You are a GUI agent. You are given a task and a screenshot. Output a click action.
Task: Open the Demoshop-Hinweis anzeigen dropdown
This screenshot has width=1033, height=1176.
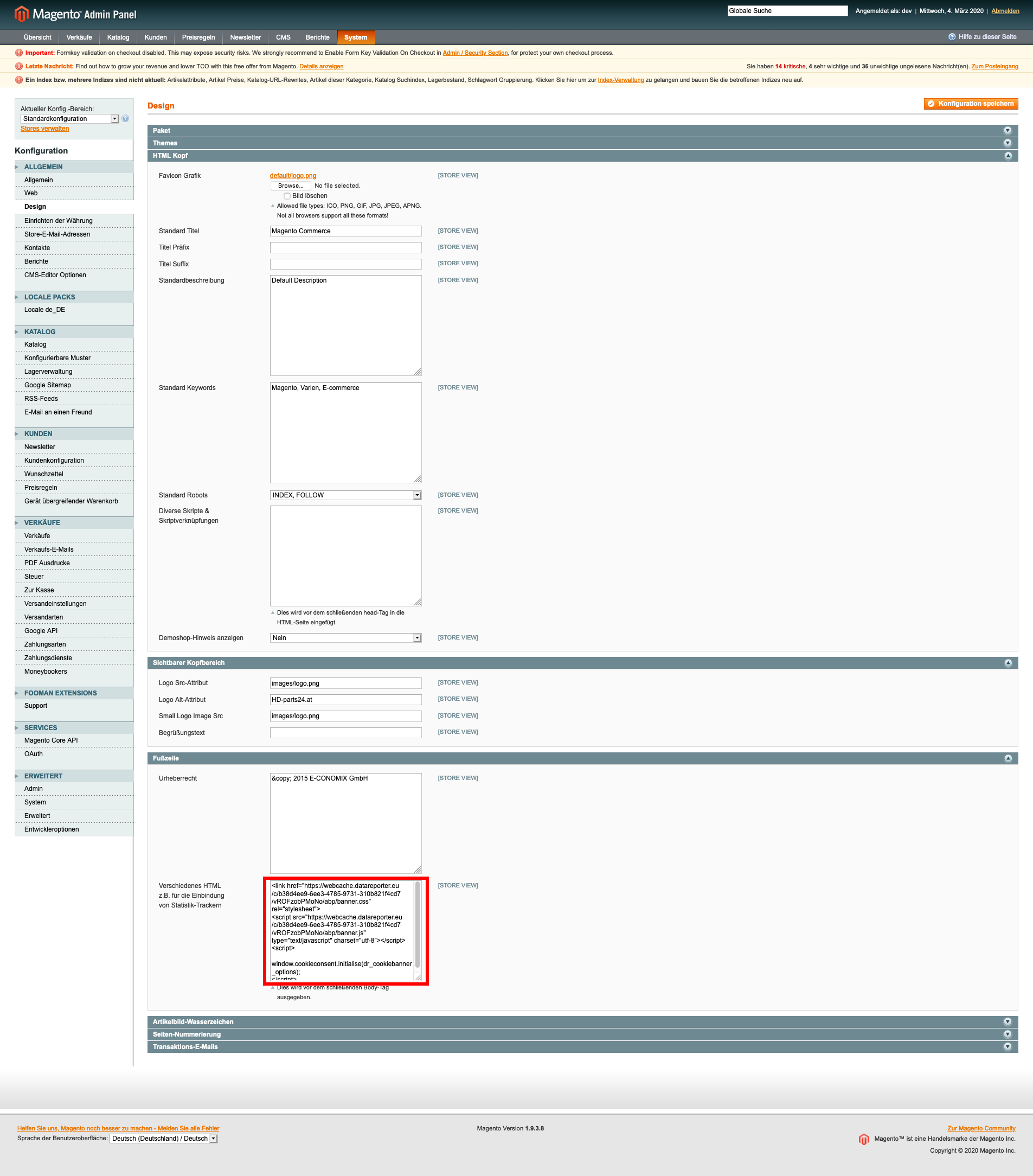point(345,637)
